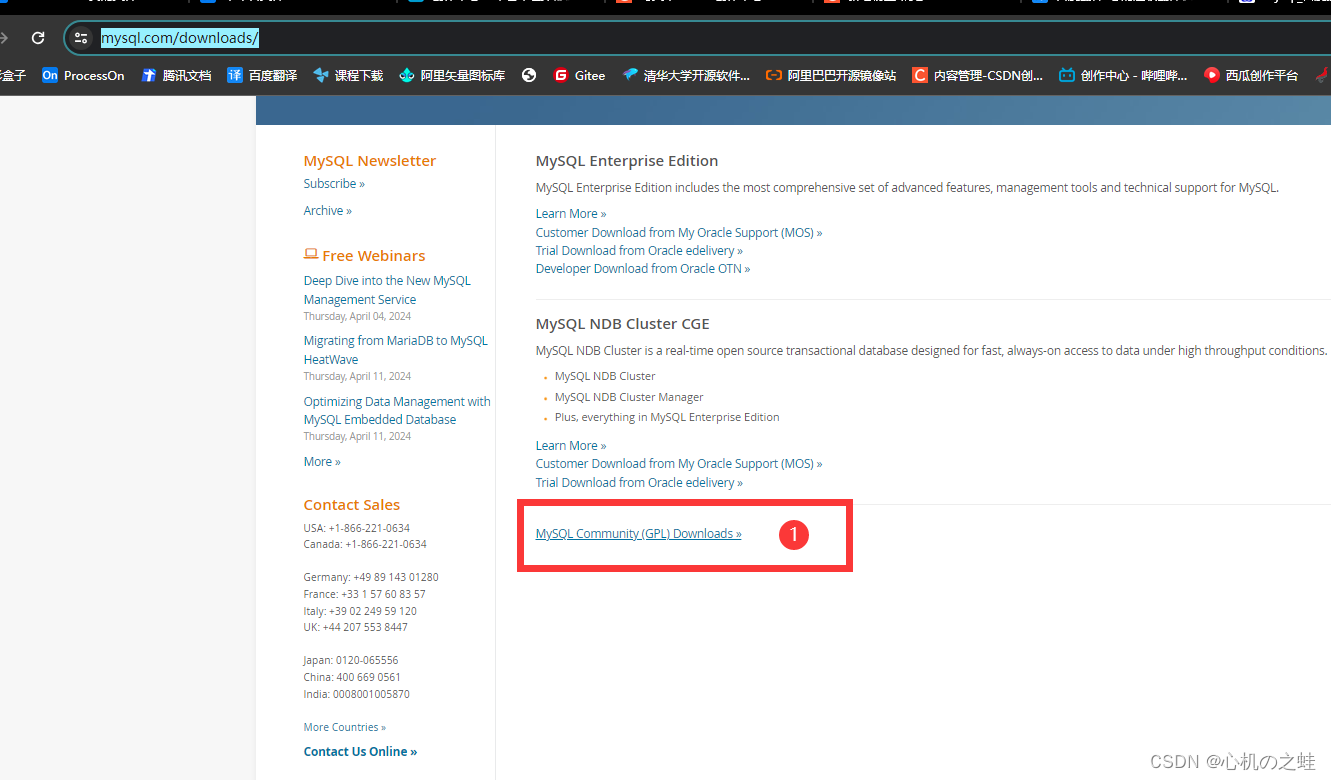Screen dimensions: 1331x780
Task: Click the Germany: +49 89 143 01280 number
Action: 371,577
